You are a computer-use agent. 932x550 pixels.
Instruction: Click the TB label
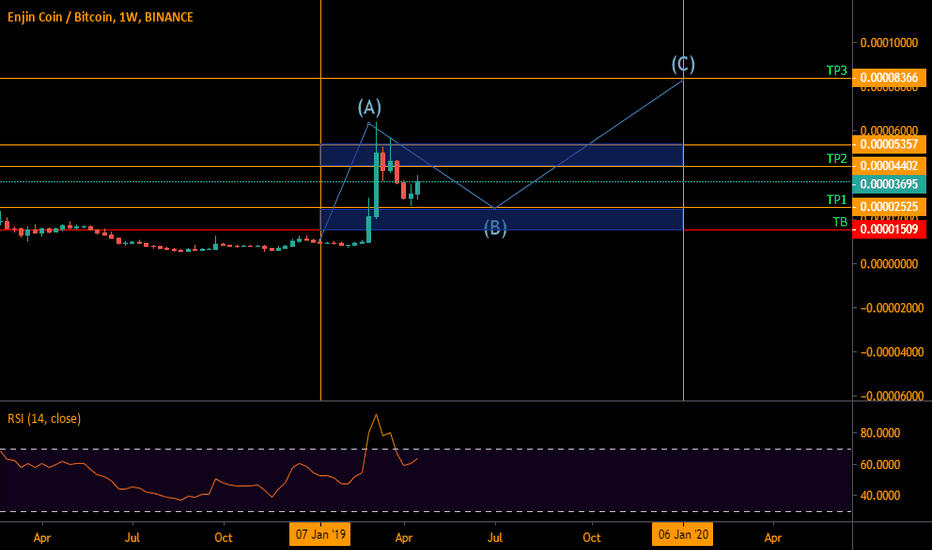[x=839, y=222]
